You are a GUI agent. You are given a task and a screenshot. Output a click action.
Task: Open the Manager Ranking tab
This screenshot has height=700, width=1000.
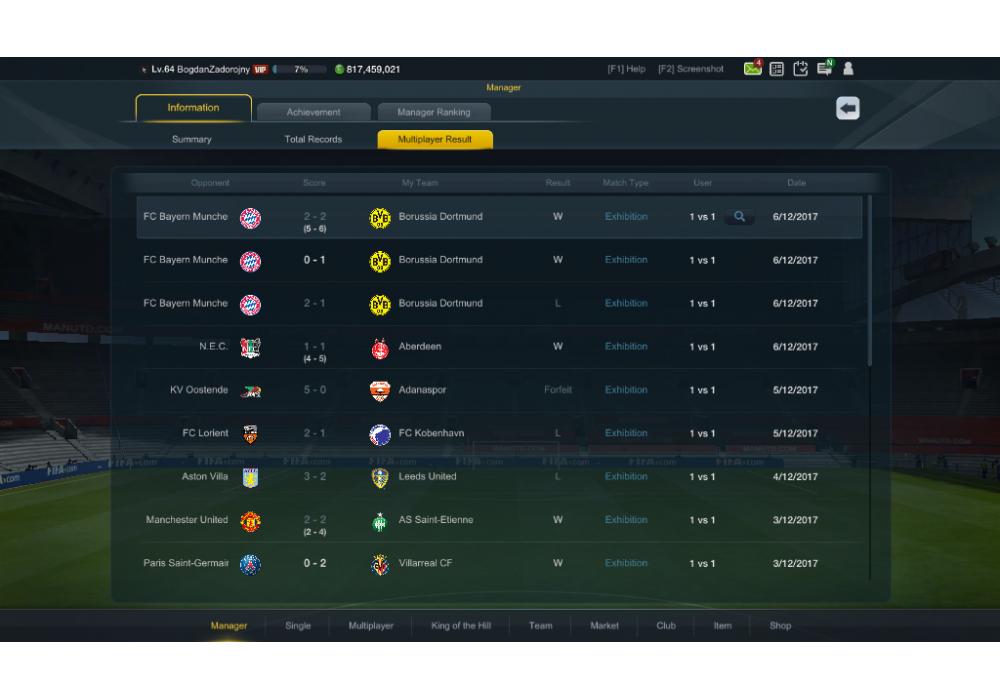[x=434, y=112]
